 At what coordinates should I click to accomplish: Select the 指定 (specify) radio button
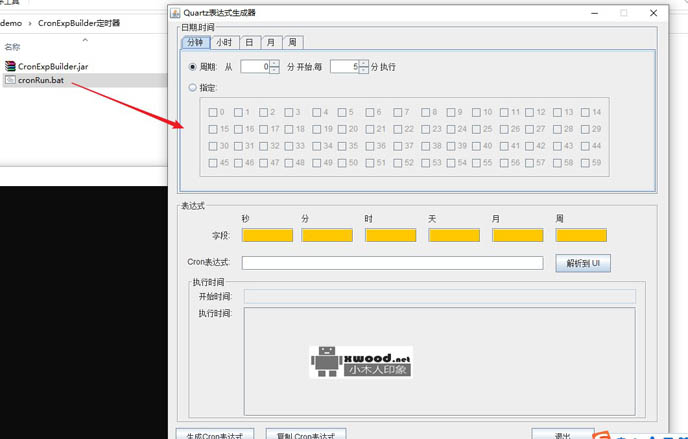coord(194,88)
